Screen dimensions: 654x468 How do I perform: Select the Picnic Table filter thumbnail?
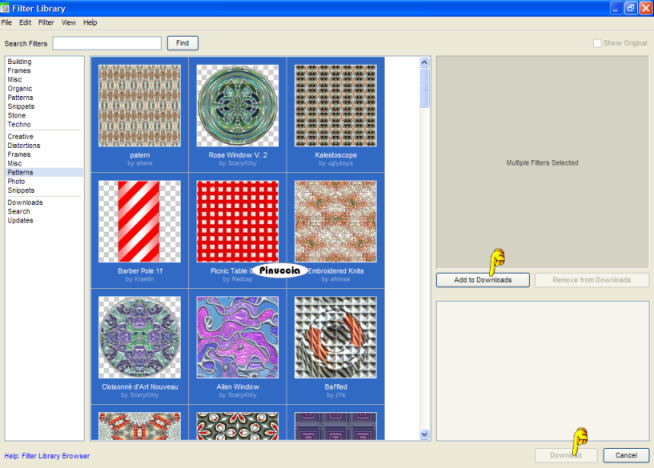pyautogui.click(x=237, y=221)
